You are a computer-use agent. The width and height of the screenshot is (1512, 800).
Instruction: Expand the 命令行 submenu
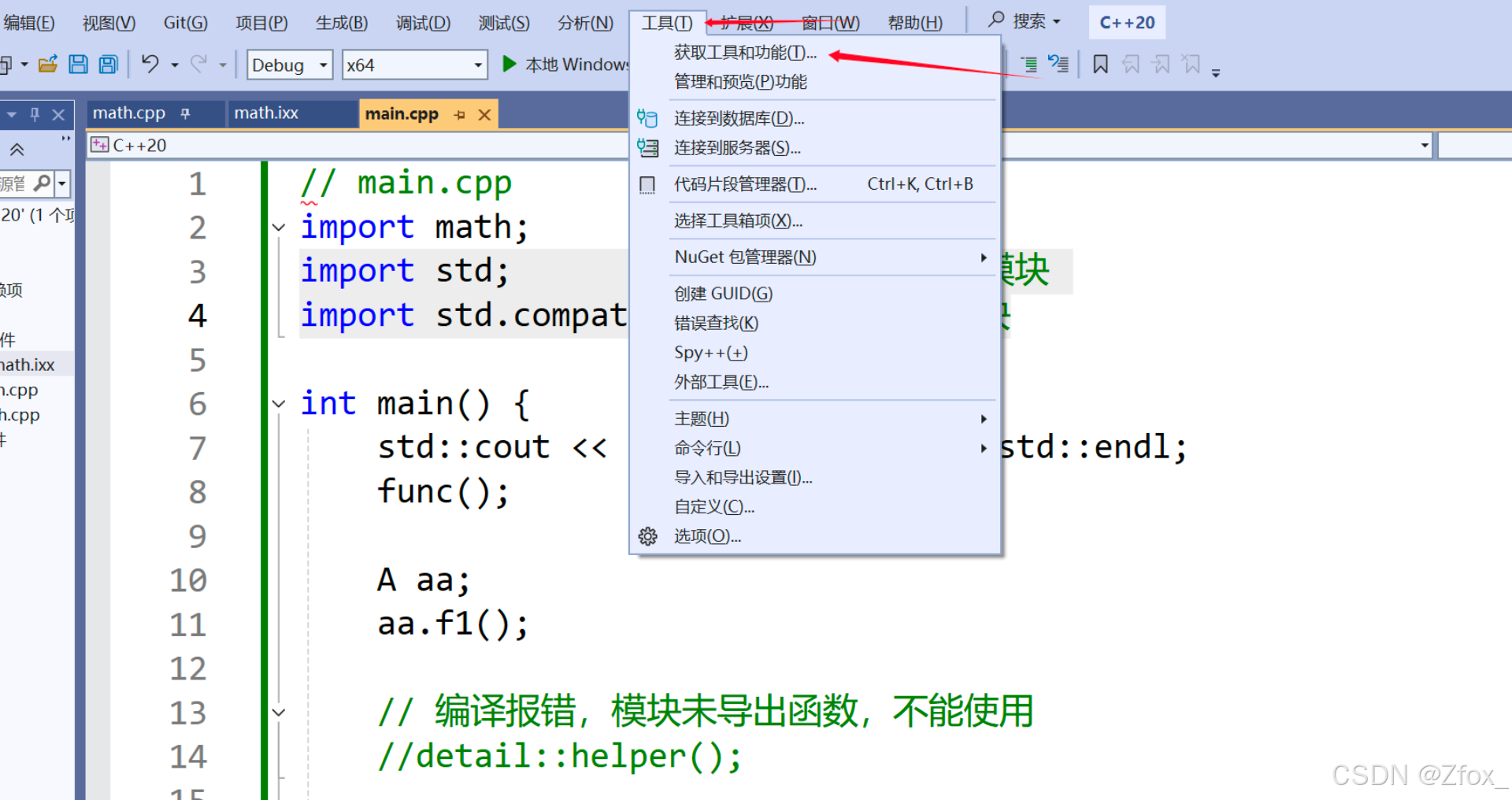[984, 448]
